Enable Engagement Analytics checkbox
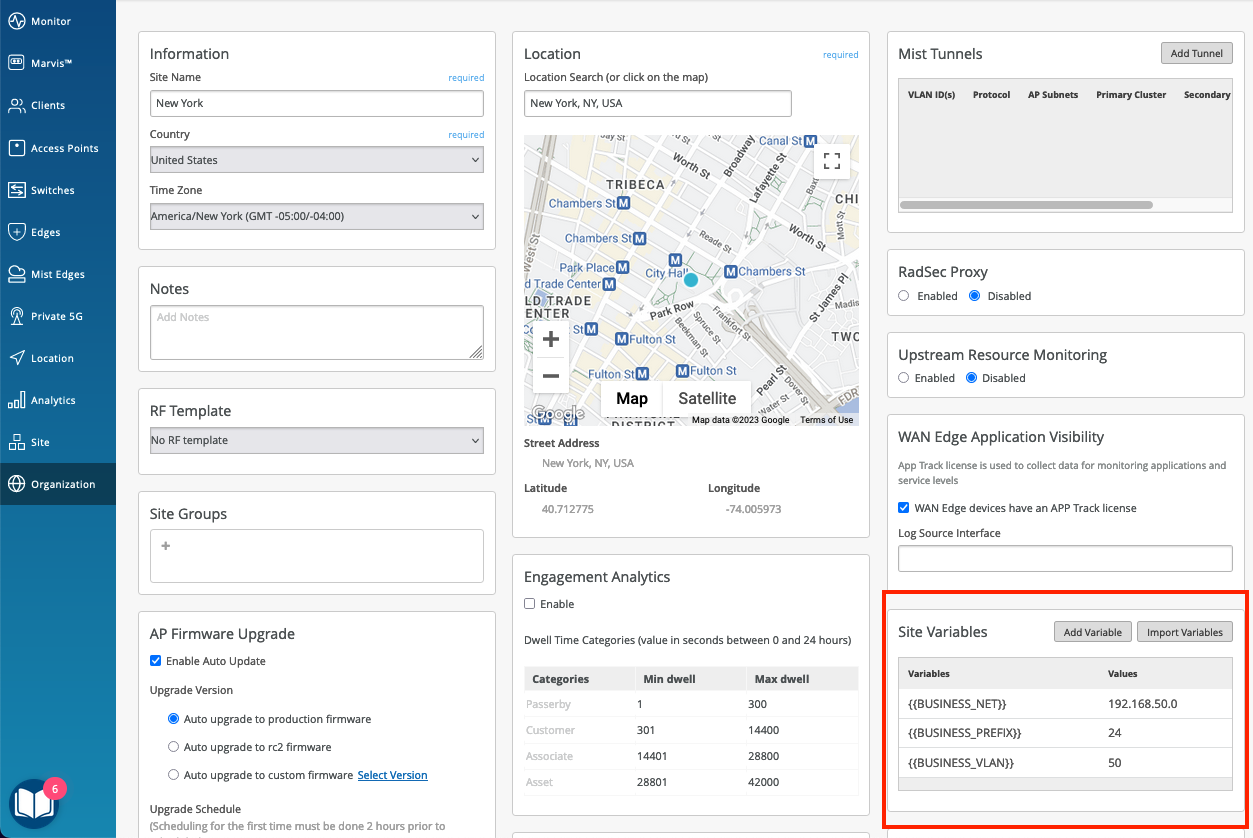 [x=530, y=604]
